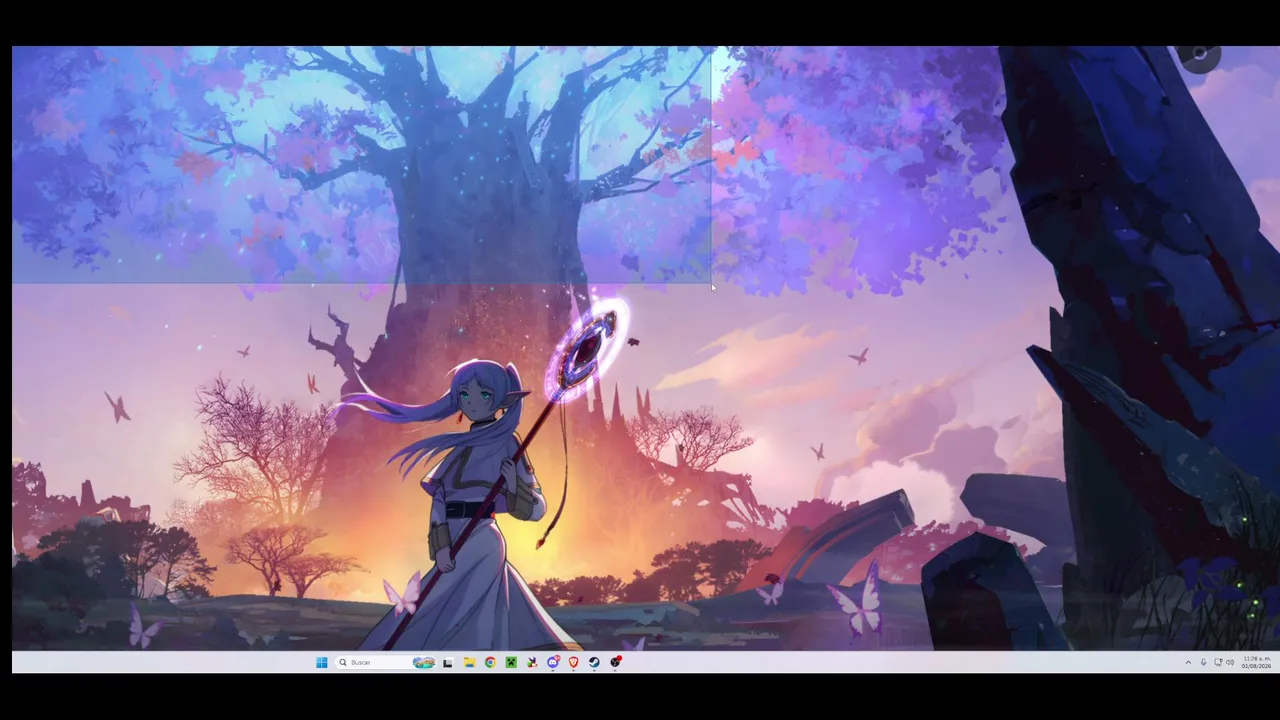Expand the hidden system tray icons

click(x=1188, y=662)
